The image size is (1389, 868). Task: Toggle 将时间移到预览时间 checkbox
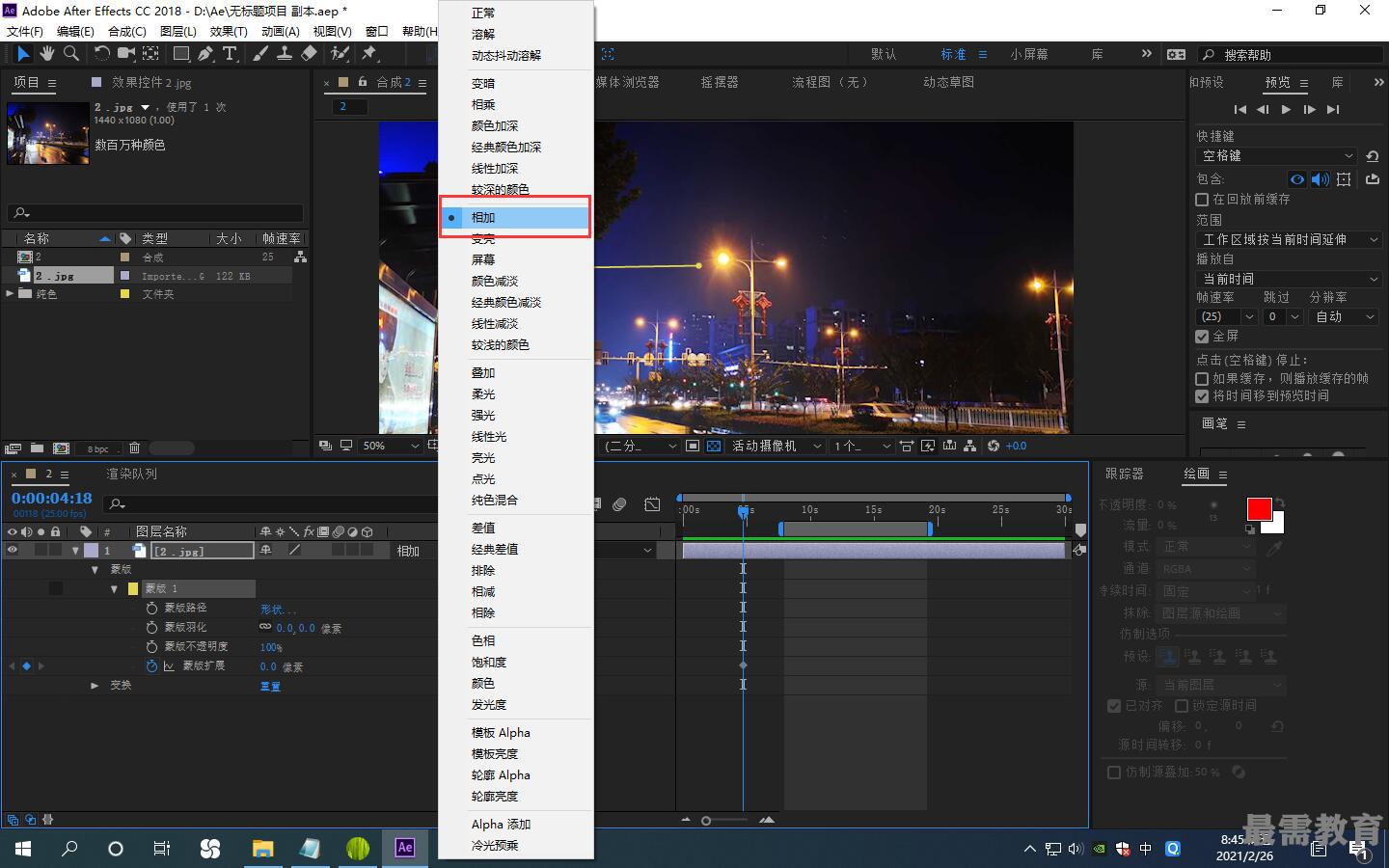[x=1202, y=396]
